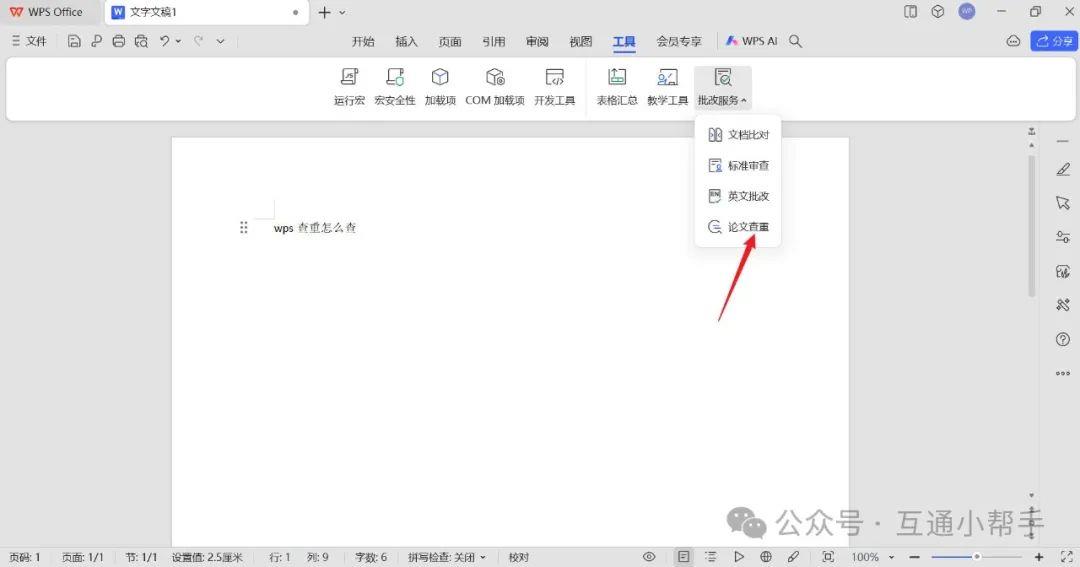1080x567 pixels.
Task: Open the Add-ins (加载项) tool
Action: point(440,86)
